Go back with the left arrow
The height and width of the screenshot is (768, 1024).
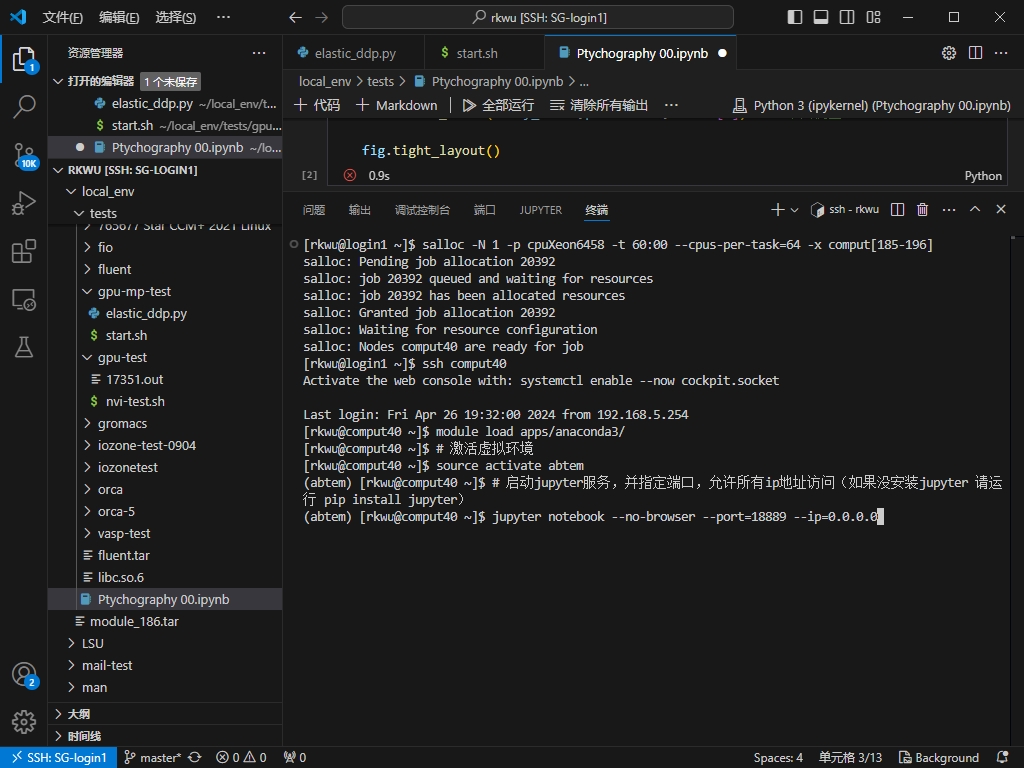tap(295, 18)
